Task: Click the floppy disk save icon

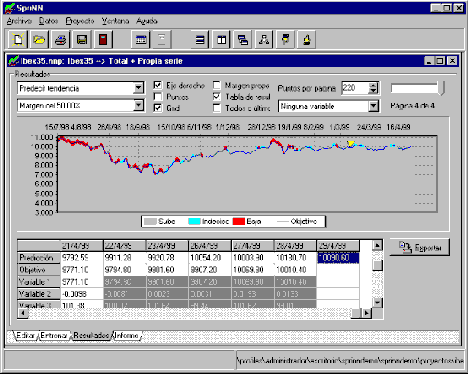Action: click(x=82, y=40)
